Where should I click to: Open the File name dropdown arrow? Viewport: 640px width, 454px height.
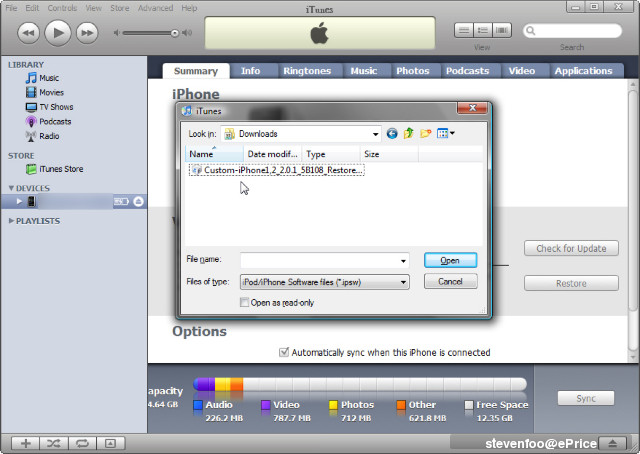point(403,261)
